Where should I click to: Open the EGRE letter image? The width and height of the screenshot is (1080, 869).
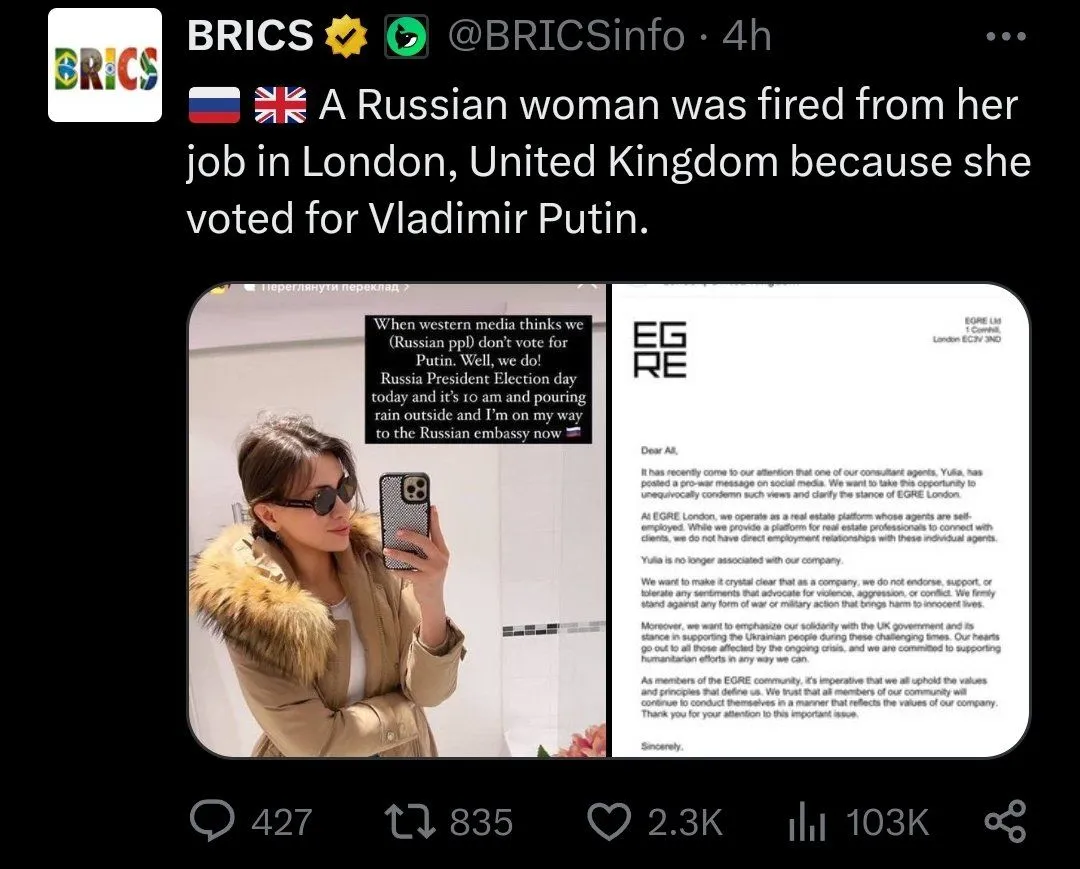click(x=820, y=520)
